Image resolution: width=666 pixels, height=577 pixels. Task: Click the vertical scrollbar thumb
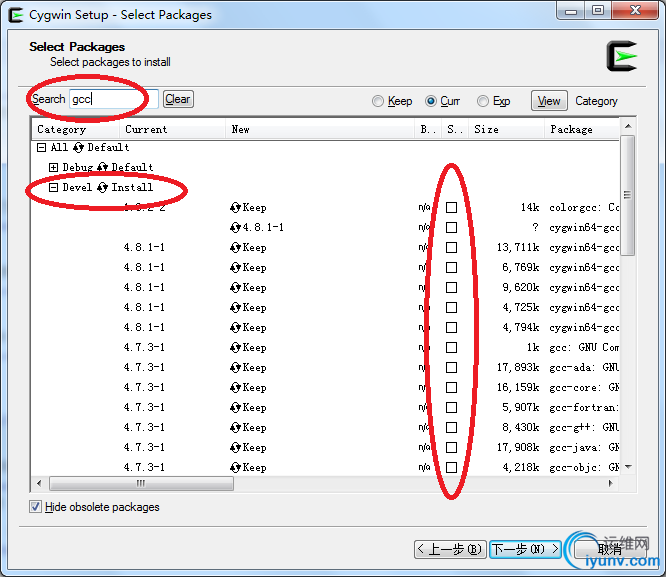(628, 195)
